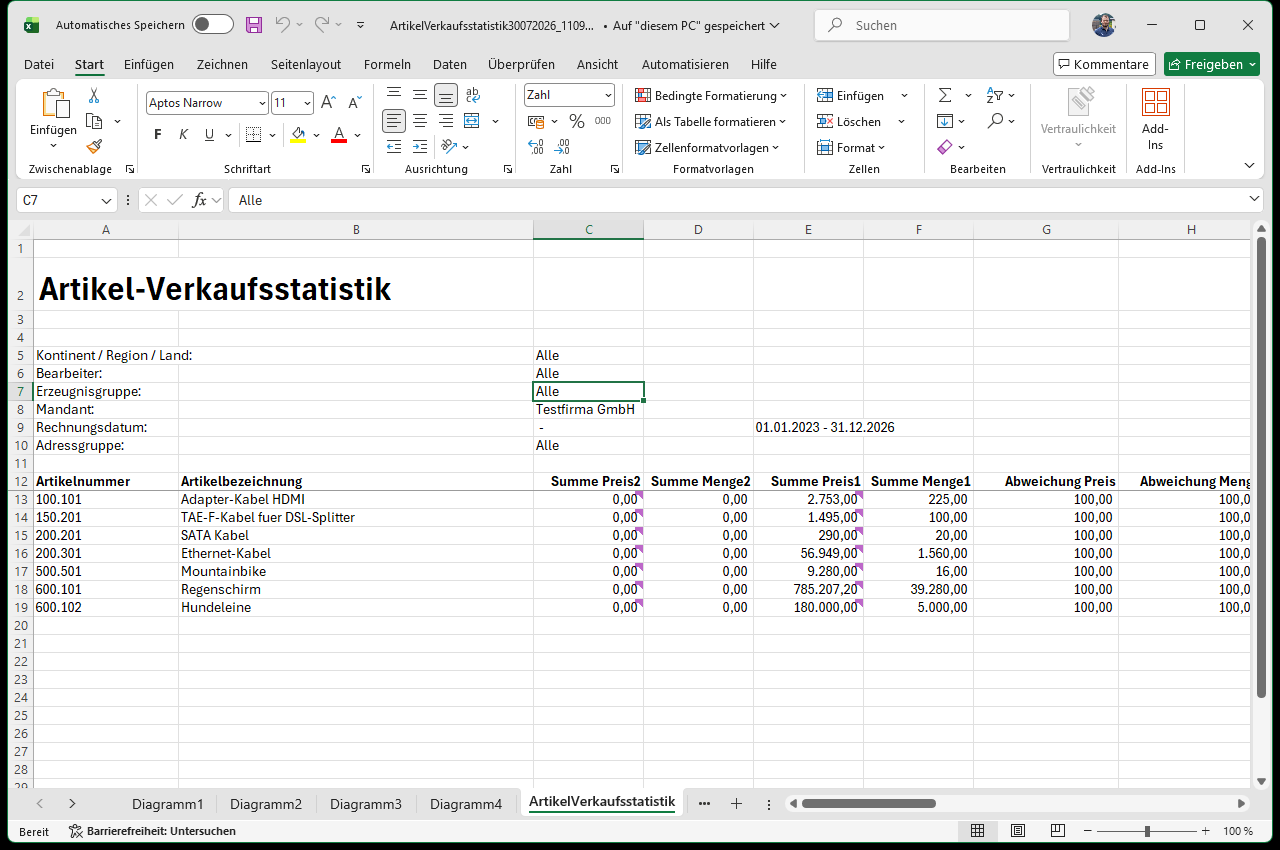Click the thousands separator 000 icon

(x=602, y=121)
